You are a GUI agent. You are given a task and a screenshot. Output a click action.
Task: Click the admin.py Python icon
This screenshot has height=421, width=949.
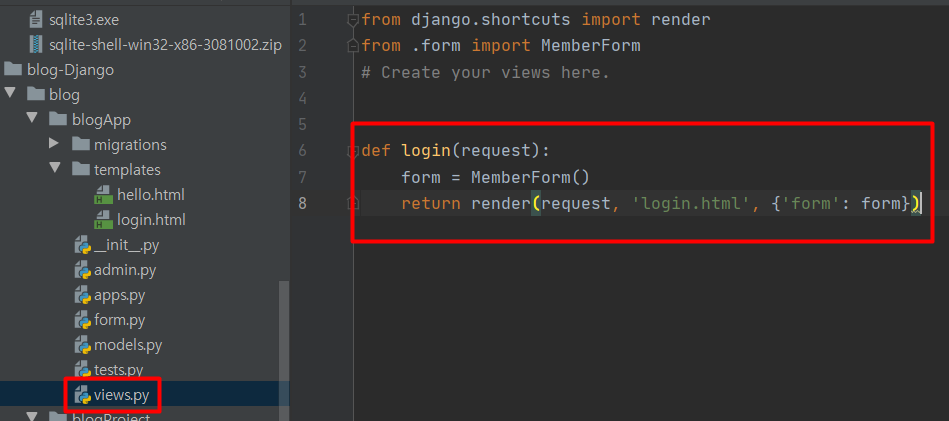[82, 270]
